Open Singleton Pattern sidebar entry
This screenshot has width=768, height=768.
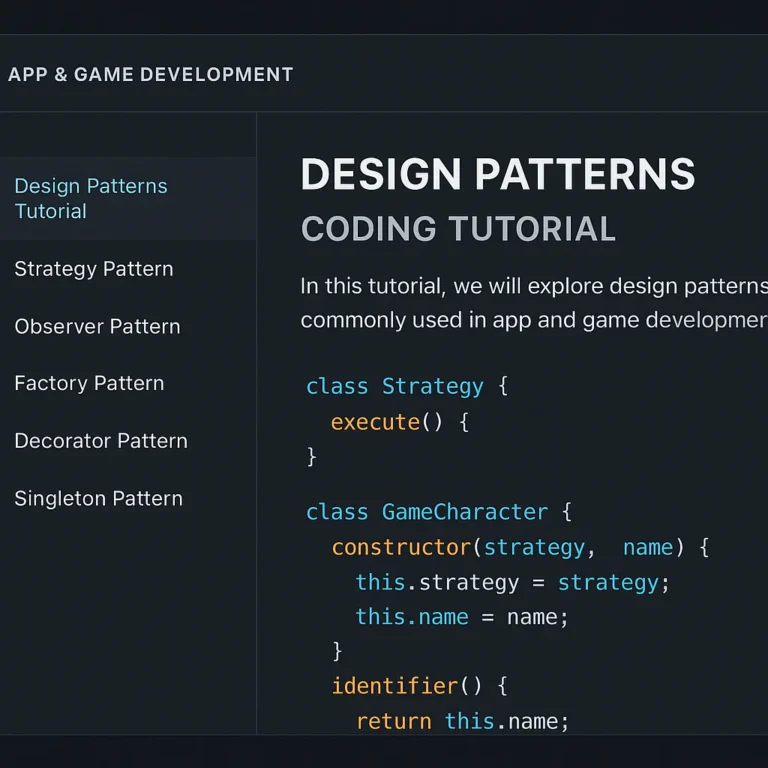(x=98, y=499)
